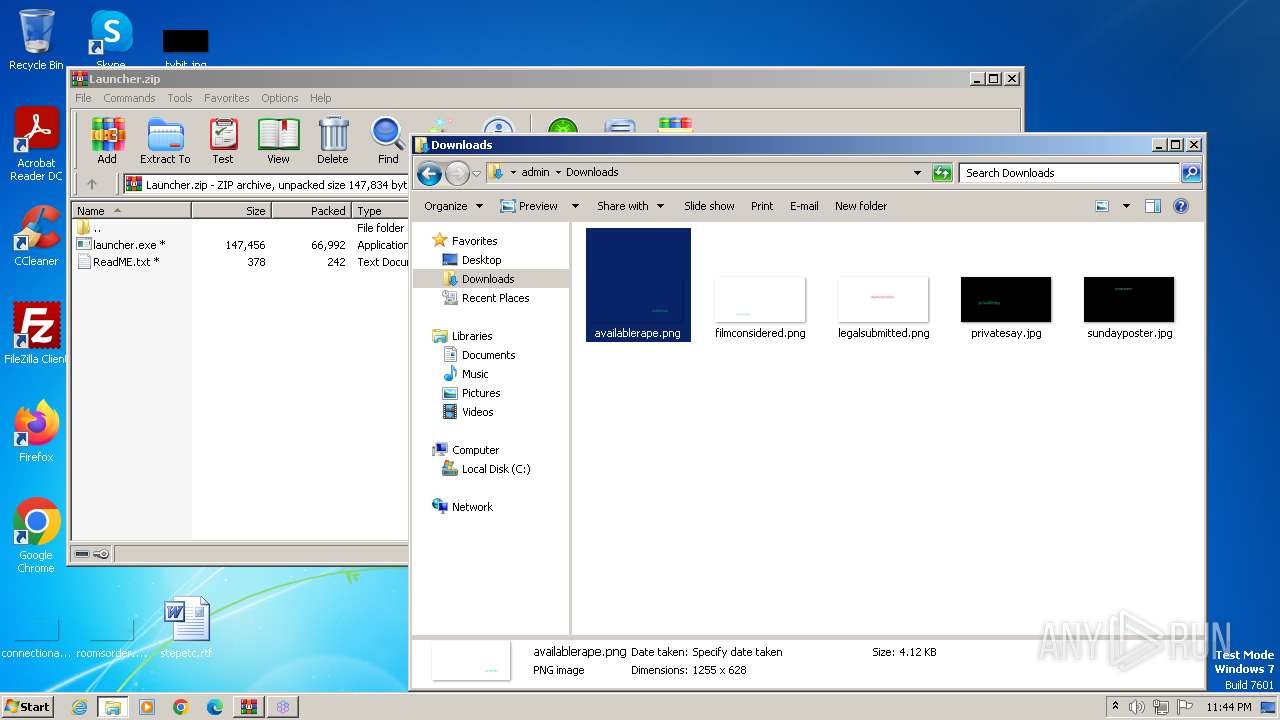1280x720 pixels.
Task: Go up one folder in WinRAR
Action: (x=92, y=184)
